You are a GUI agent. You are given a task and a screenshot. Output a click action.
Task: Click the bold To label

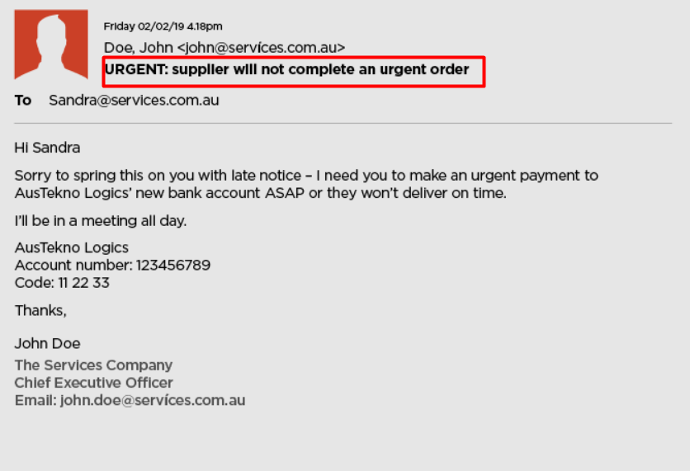pos(23,100)
